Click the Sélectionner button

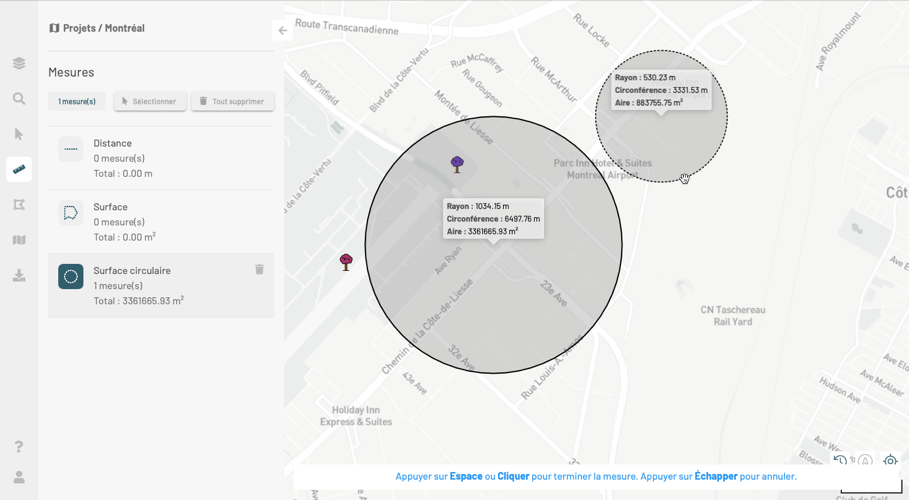point(149,101)
